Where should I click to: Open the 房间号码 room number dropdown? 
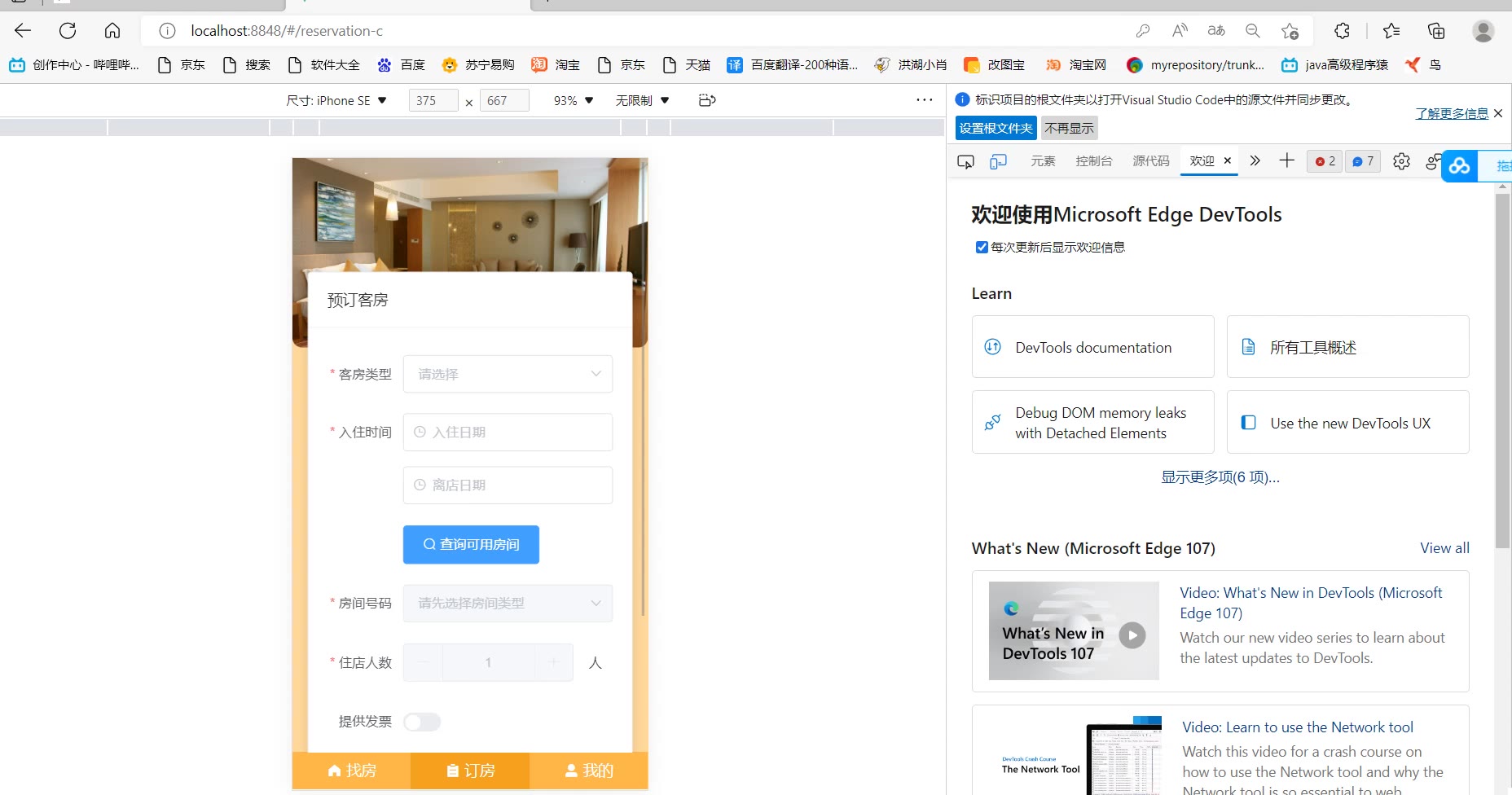[x=508, y=603]
